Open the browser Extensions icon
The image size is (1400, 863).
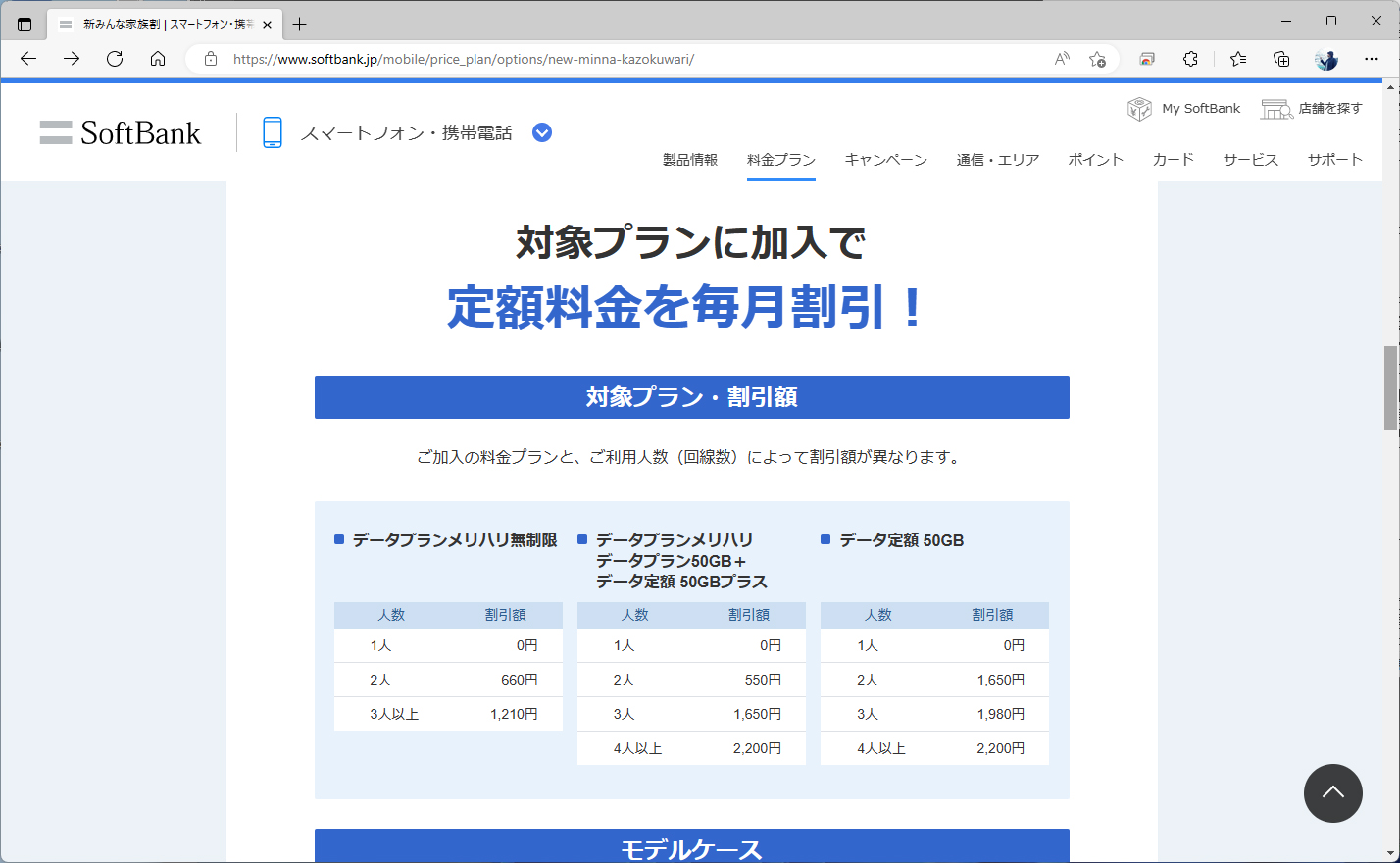click(x=1190, y=59)
